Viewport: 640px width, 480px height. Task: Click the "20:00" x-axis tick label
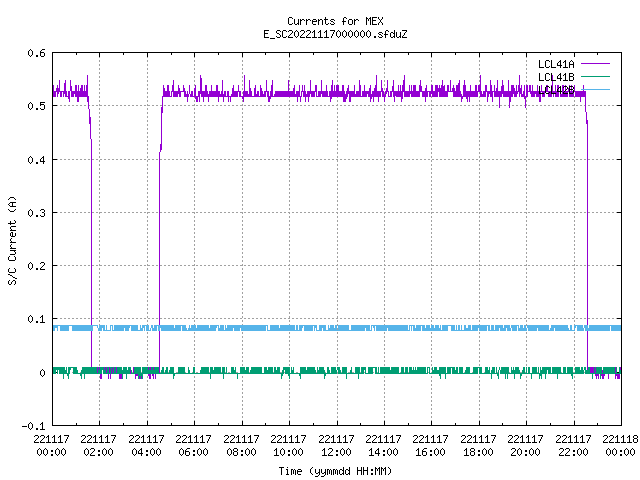click(526, 452)
